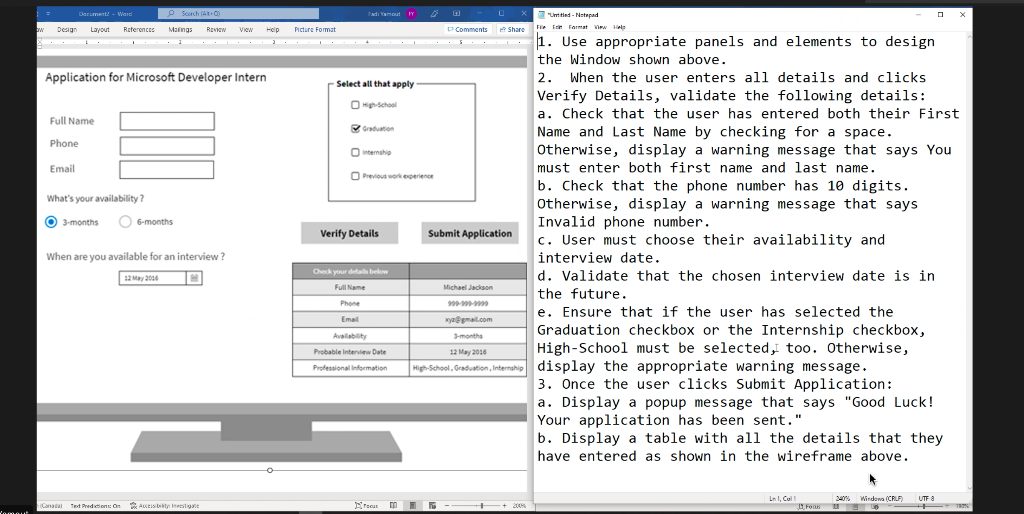Open the Layout tab in Word
The image size is (1024, 514).
coord(100,29)
